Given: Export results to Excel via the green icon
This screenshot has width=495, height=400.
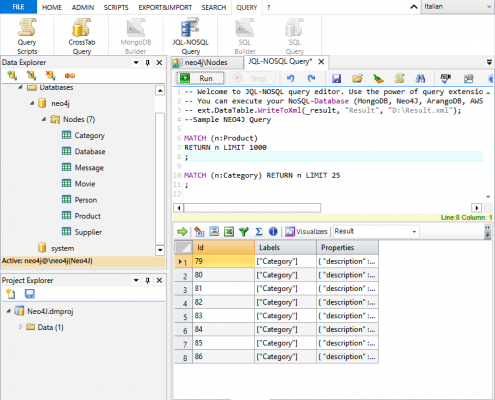Looking at the screenshot, I should click(x=229, y=231).
